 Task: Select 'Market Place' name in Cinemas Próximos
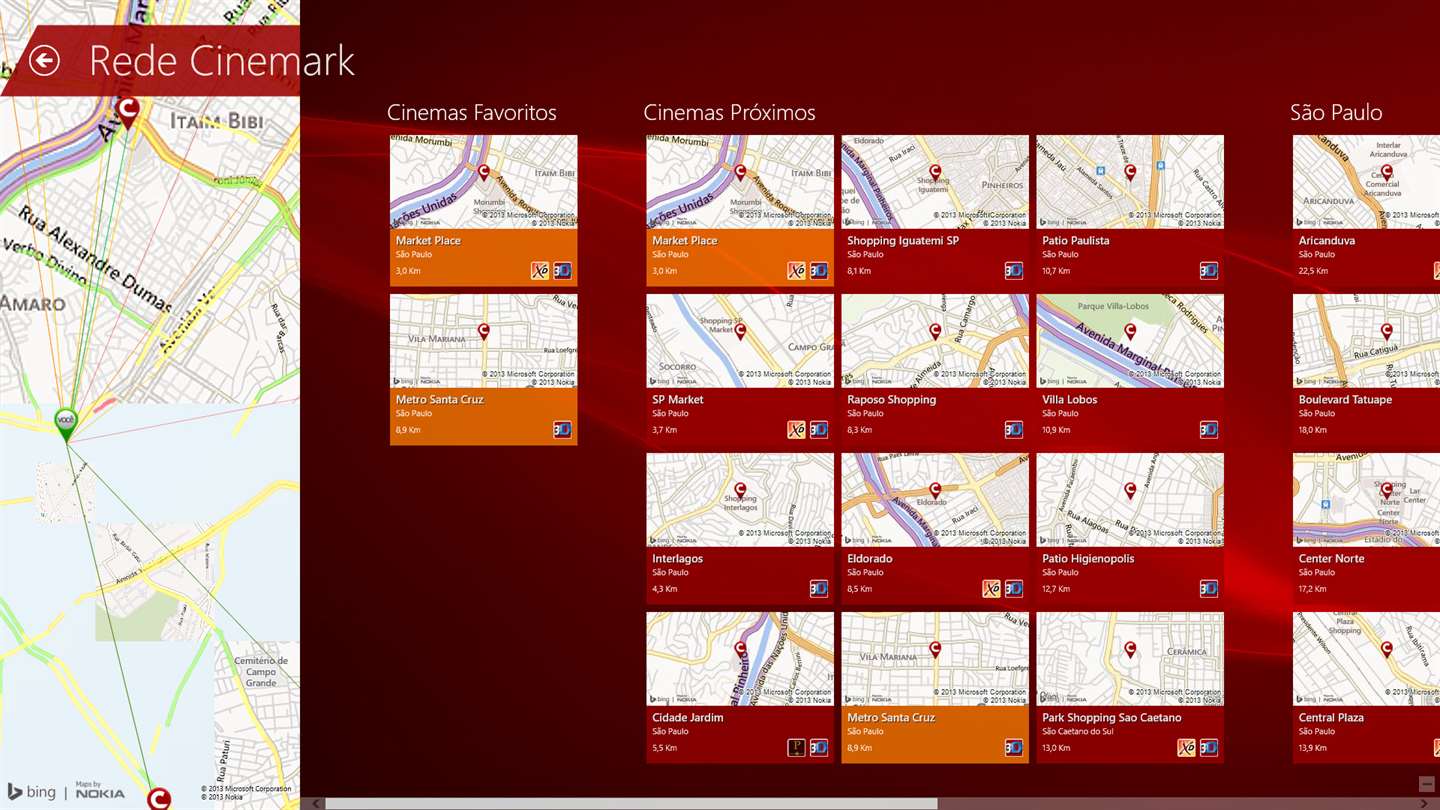point(685,241)
